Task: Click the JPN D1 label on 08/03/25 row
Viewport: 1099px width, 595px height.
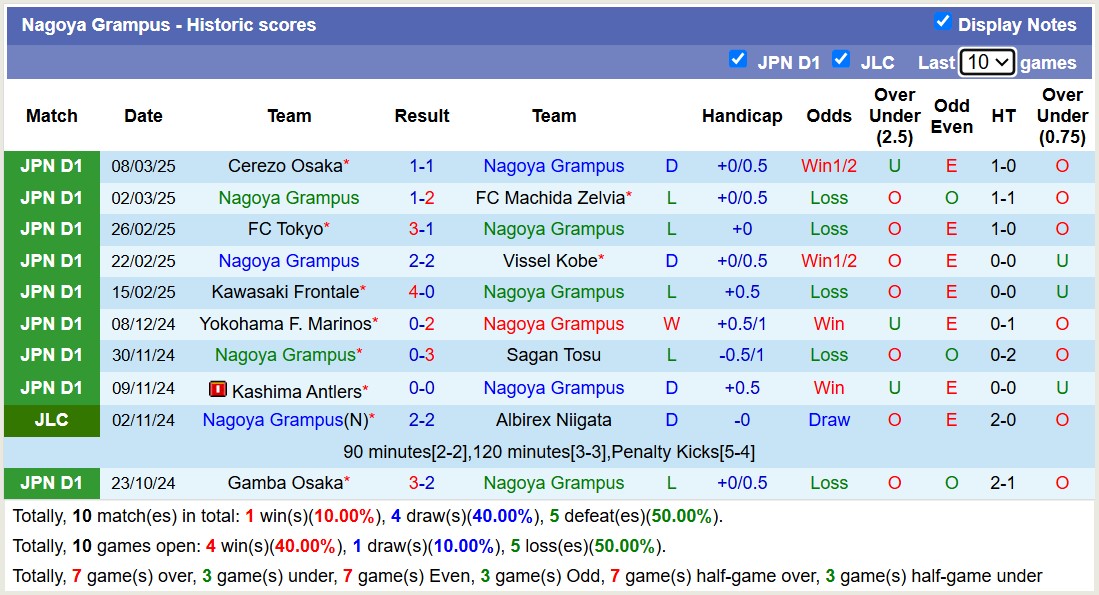Action: pyautogui.click(x=52, y=166)
